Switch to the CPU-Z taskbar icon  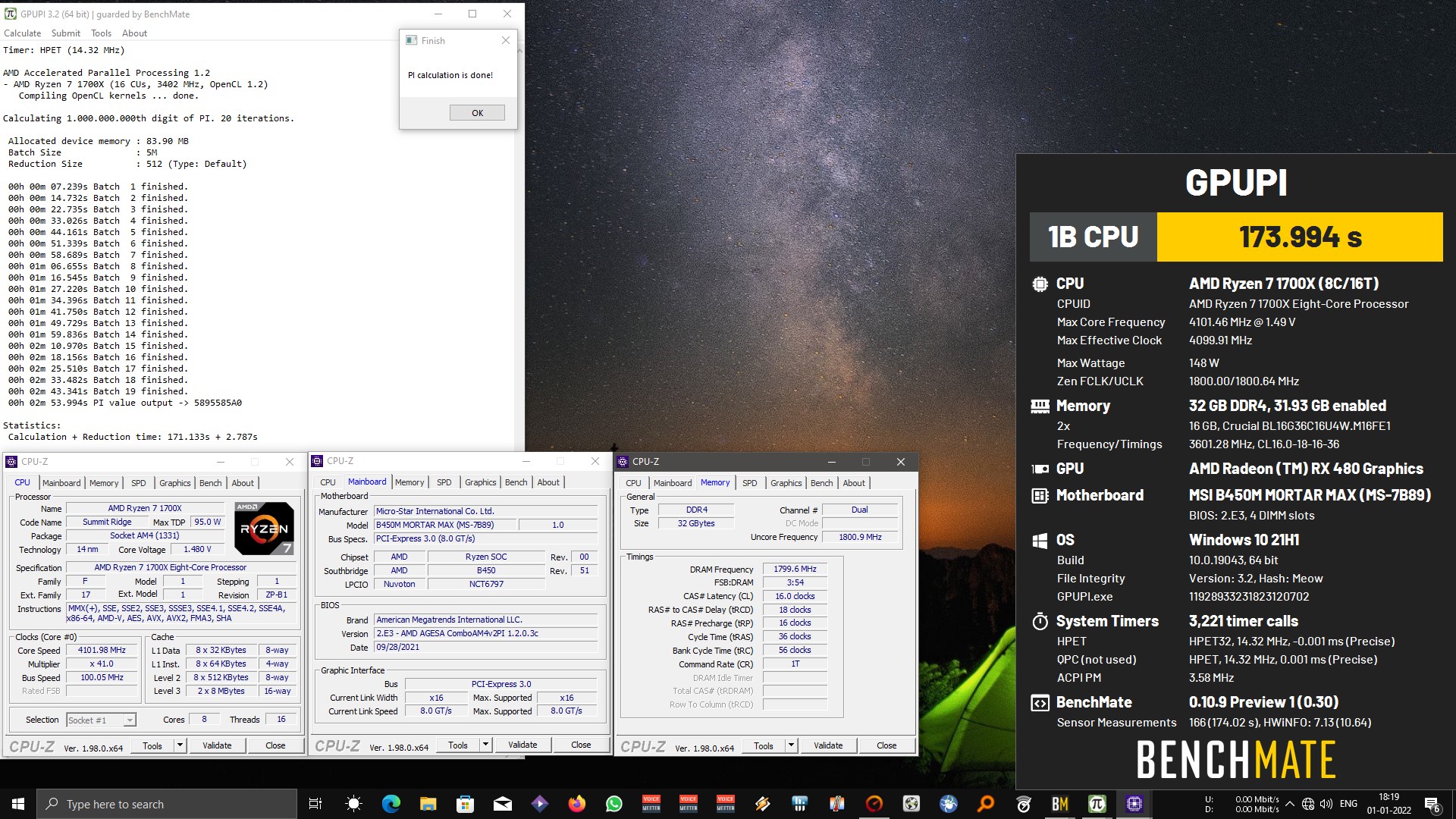(x=1134, y=804)
